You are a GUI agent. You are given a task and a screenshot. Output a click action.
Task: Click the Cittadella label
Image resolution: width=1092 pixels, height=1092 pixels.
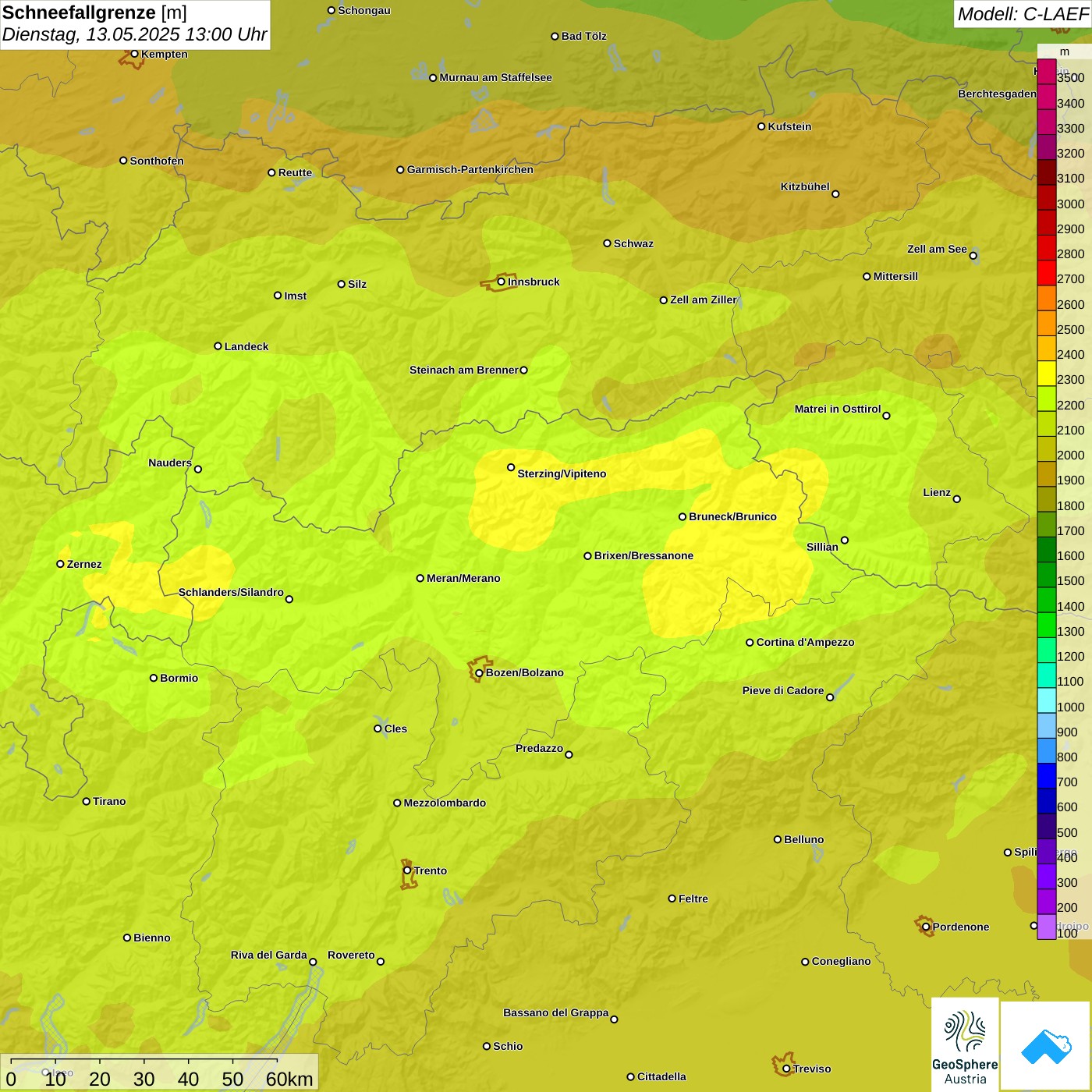(x=661, y=1076)
